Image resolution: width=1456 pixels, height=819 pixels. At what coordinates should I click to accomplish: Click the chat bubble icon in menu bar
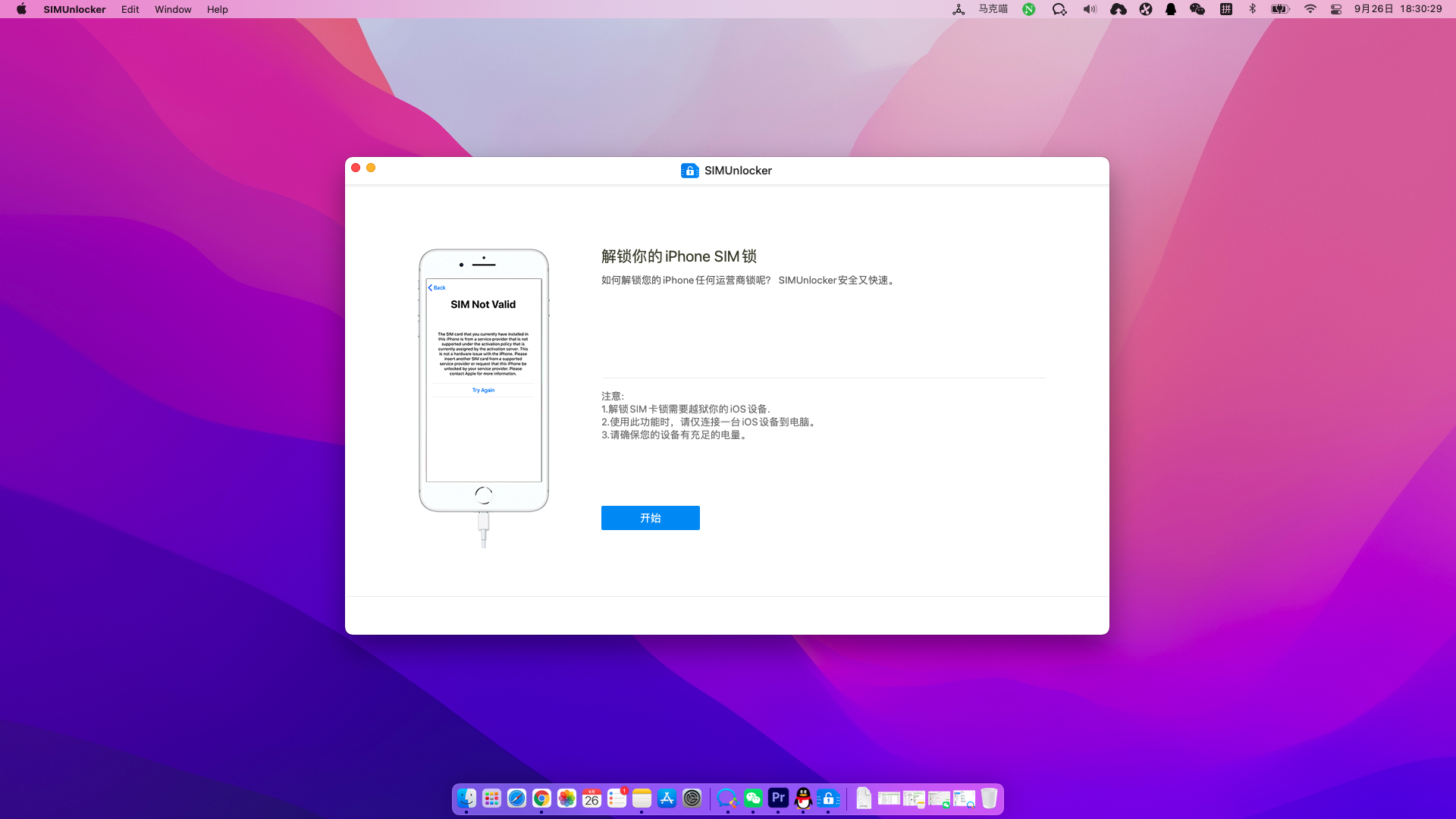point(1059,9)
